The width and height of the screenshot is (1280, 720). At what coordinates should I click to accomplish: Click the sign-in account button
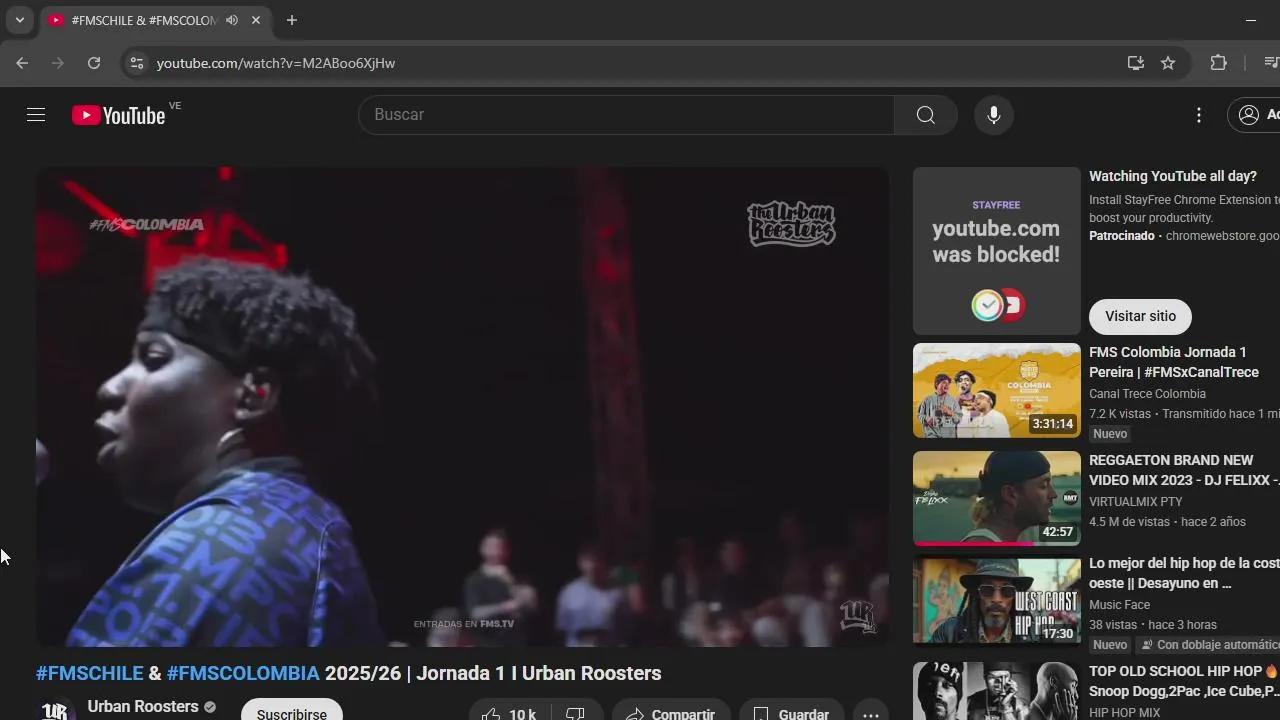pyautogui.click(x=1255, y=115)
